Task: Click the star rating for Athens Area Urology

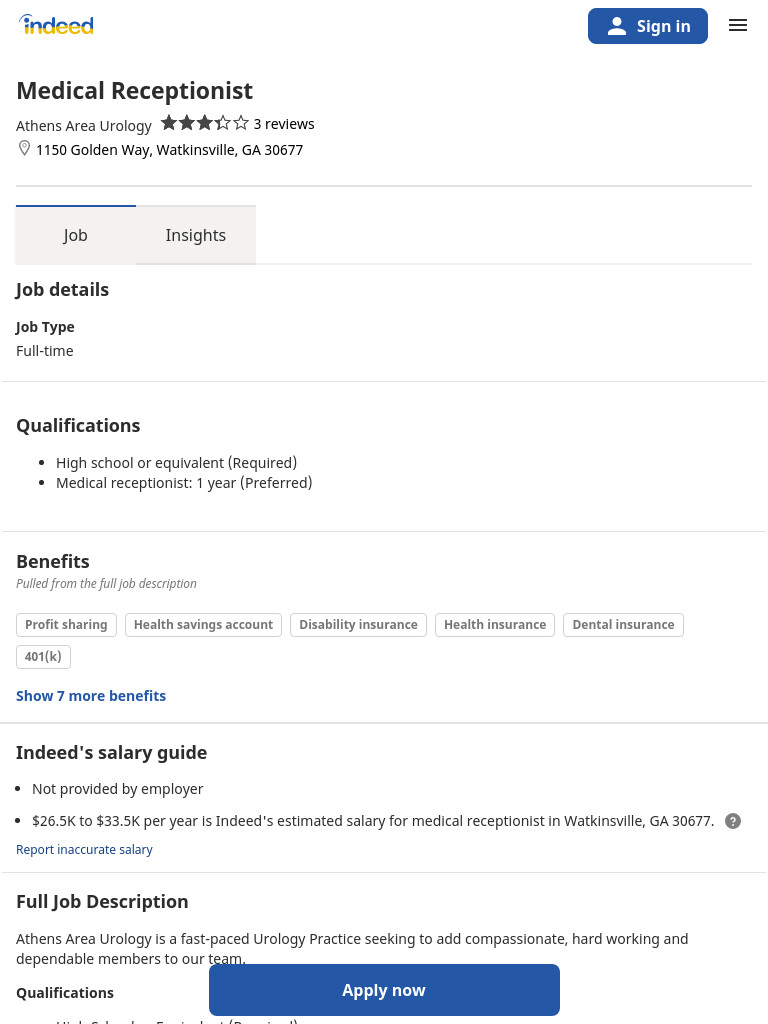Action: (x=204, y=123)
